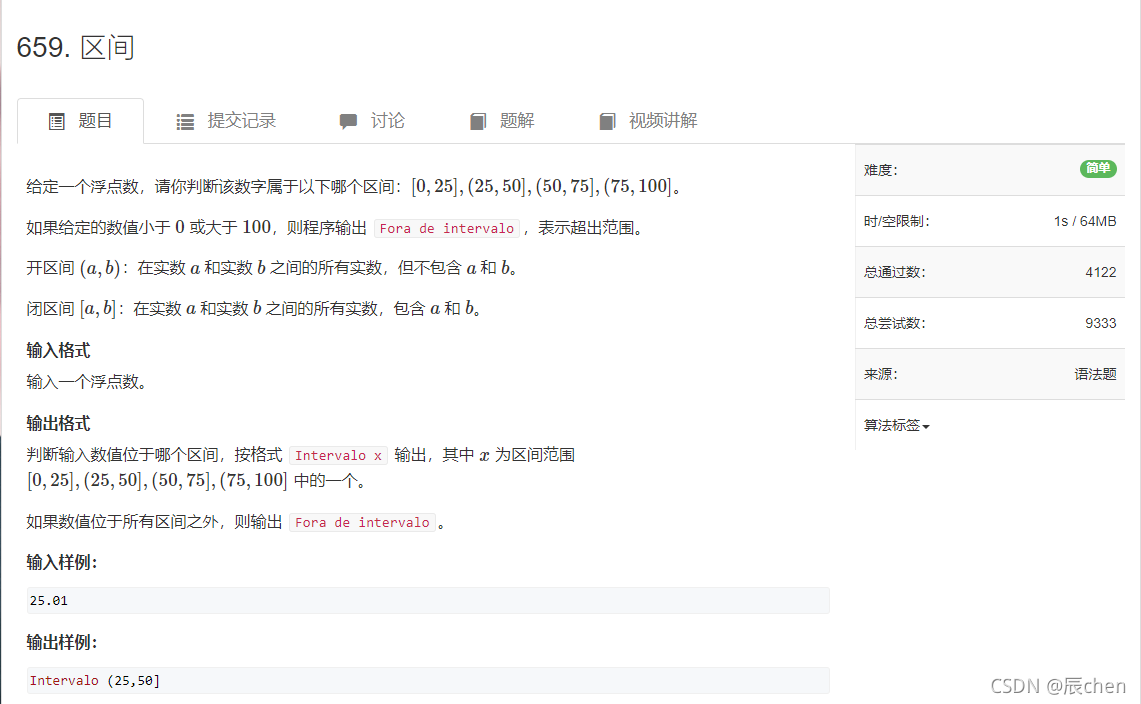Click Fora de intervalo code near 如果数值位于所有区间之外
The width and height of the screenshot is (1141, 704).
(362, 523)
